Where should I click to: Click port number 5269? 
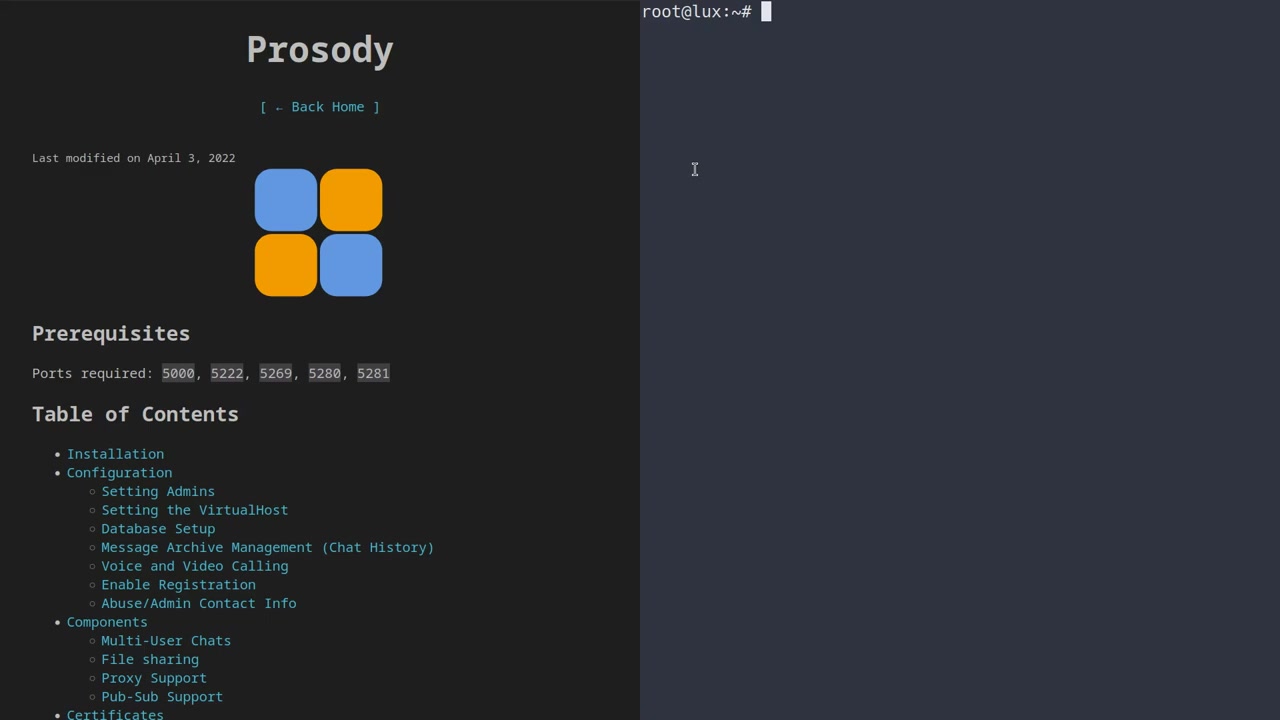pyautogui.click(x=276, y=373)
